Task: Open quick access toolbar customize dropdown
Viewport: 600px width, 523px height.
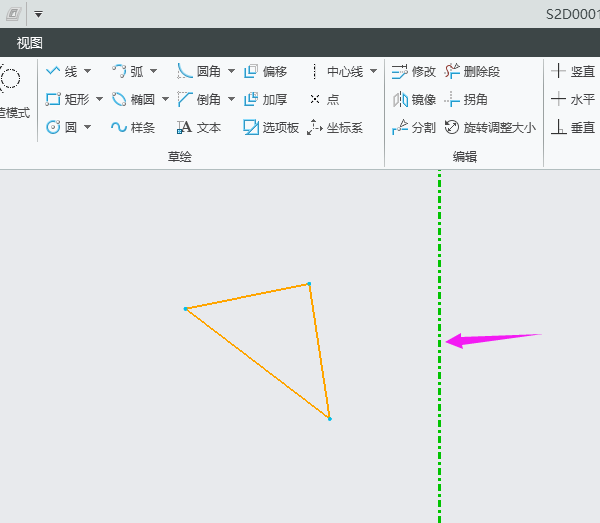Action: click(x=38, y=14)
